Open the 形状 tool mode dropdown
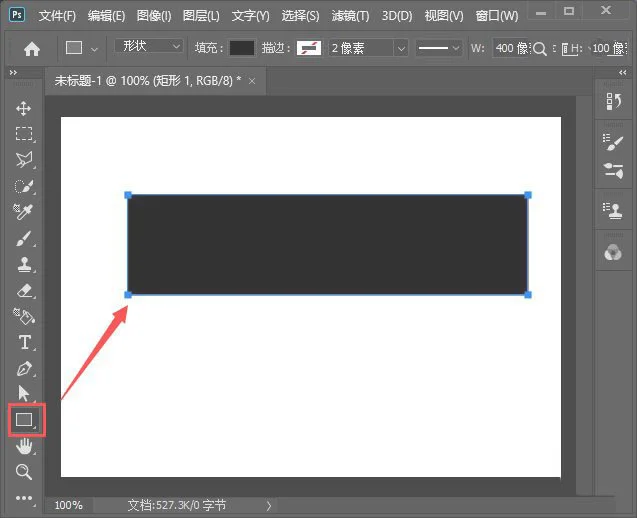 pyautogui.click(x=149, y=47)
